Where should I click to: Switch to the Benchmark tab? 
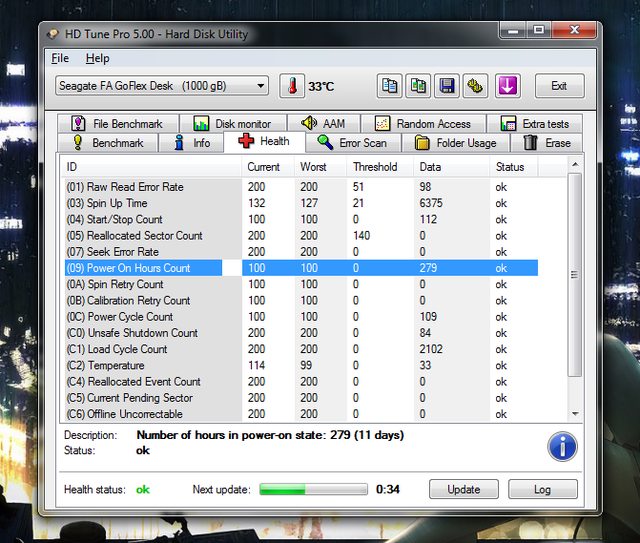coord(108,143)
